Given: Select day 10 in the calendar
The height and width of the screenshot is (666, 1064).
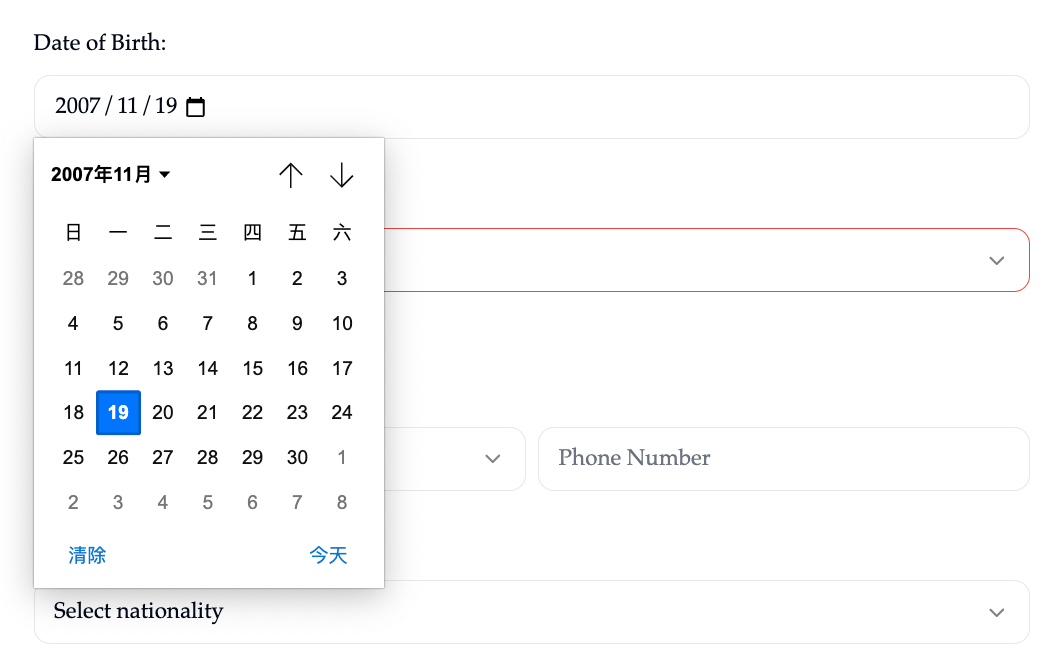Looking at the screenshot, I should (342, 323).
